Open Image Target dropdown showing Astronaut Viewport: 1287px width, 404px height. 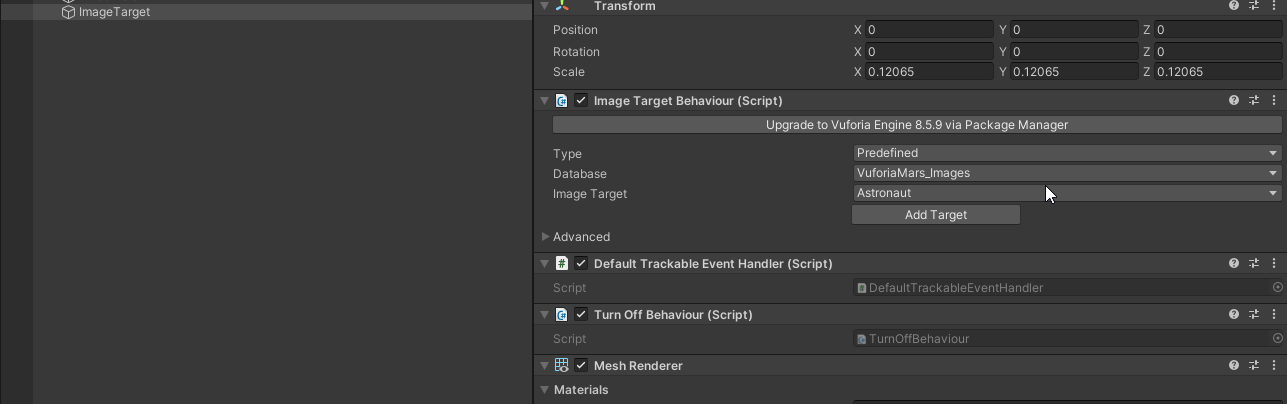tap(1068, 193)
